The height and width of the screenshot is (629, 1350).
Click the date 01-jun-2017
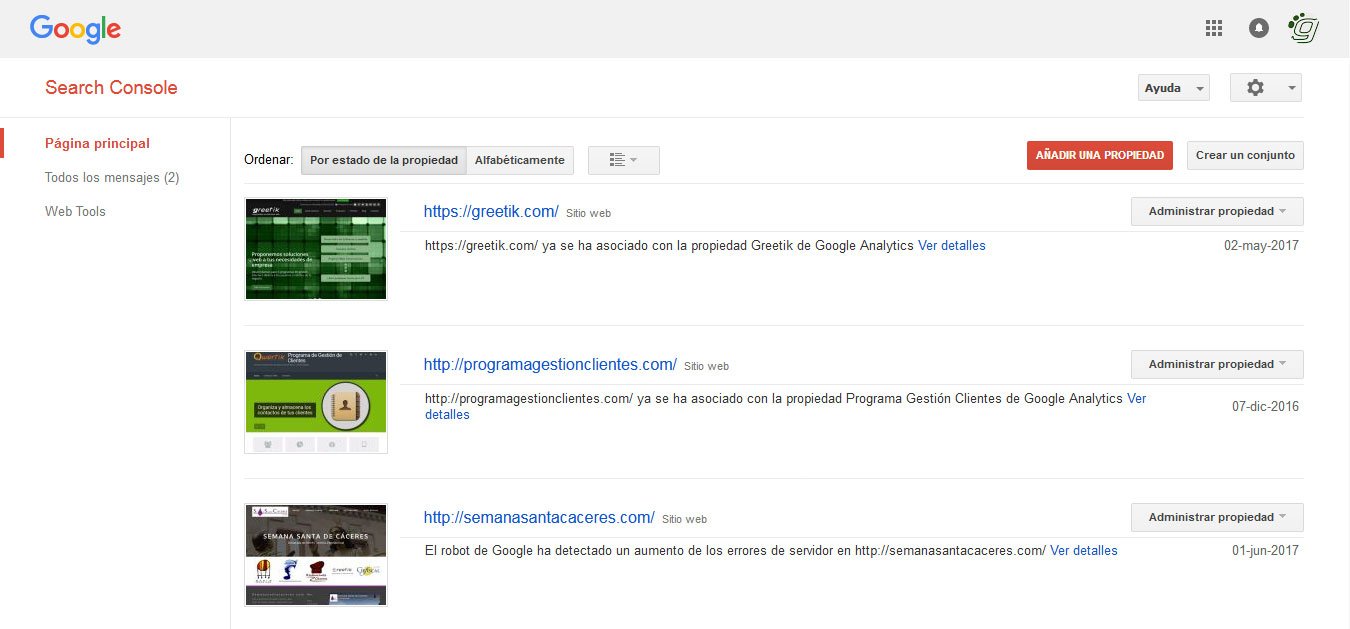click(x=1265, y=550)
